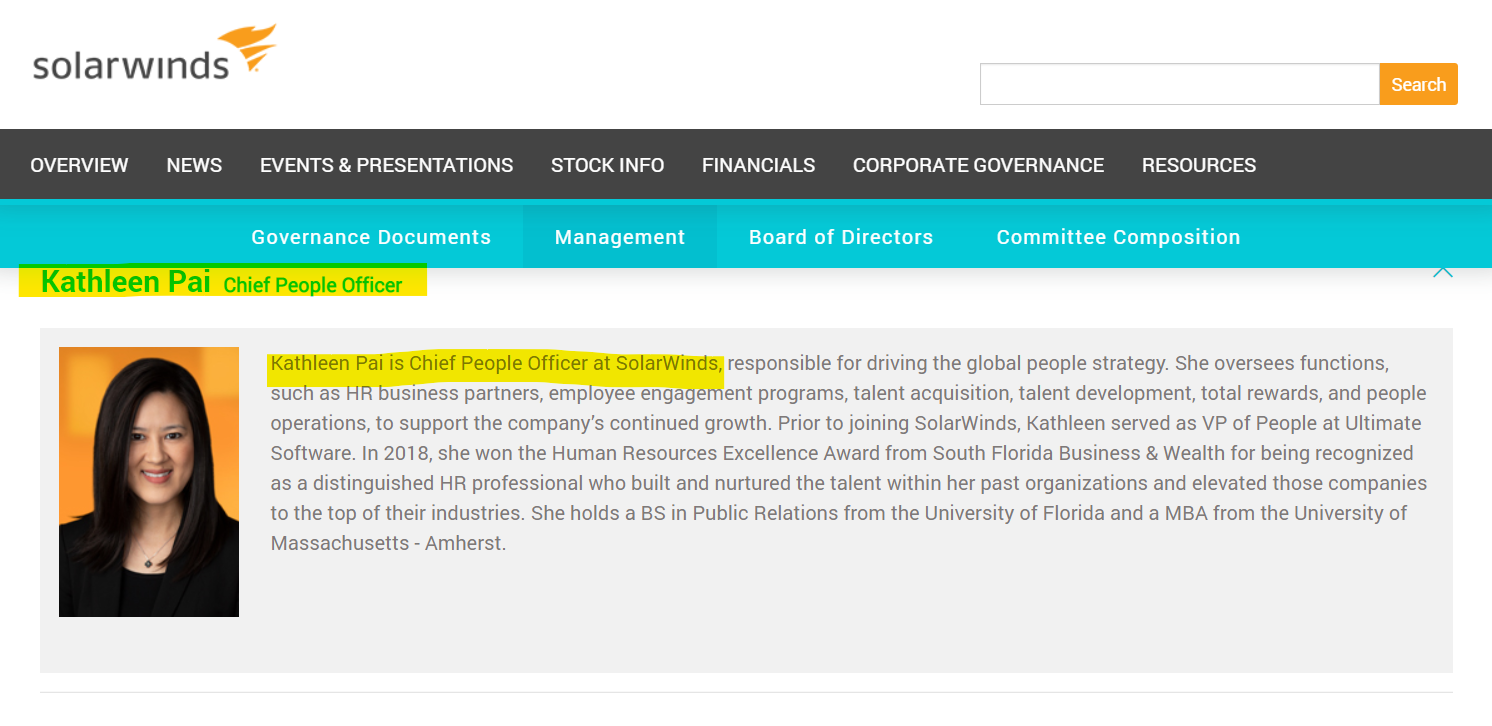Screen dimensions: 1492x726
Task: Open the Overview menu
Action: click(x=79, y=165)
